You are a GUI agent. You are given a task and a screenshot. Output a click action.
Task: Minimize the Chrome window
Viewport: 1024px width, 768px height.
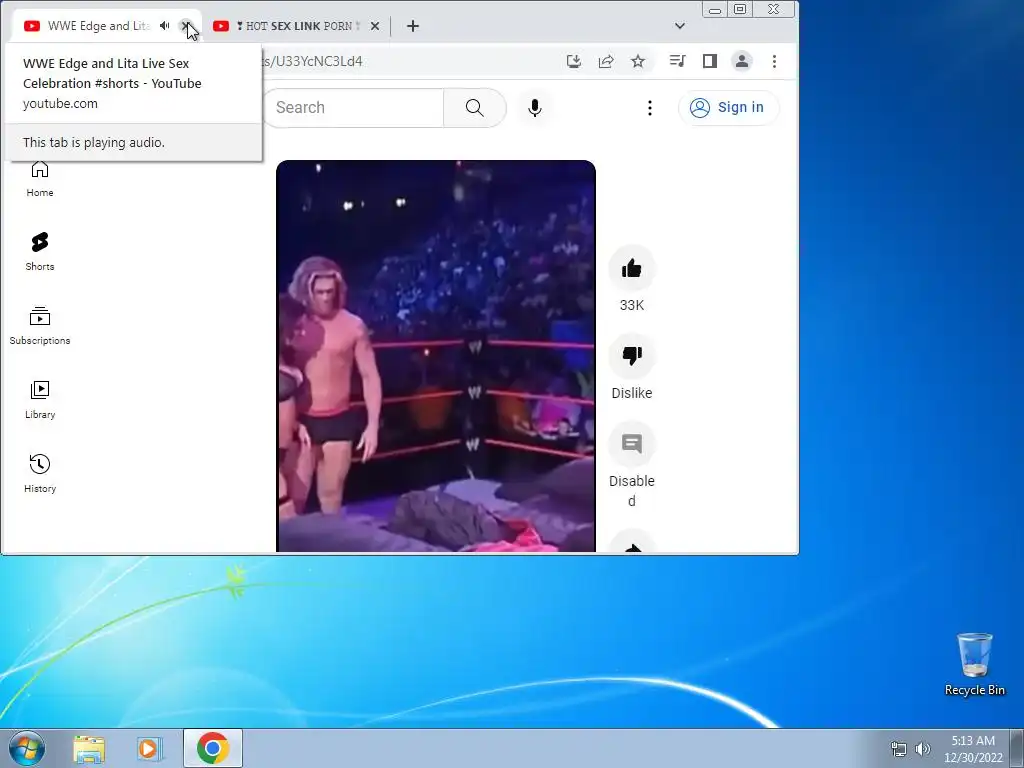click(x=715, y=10)
